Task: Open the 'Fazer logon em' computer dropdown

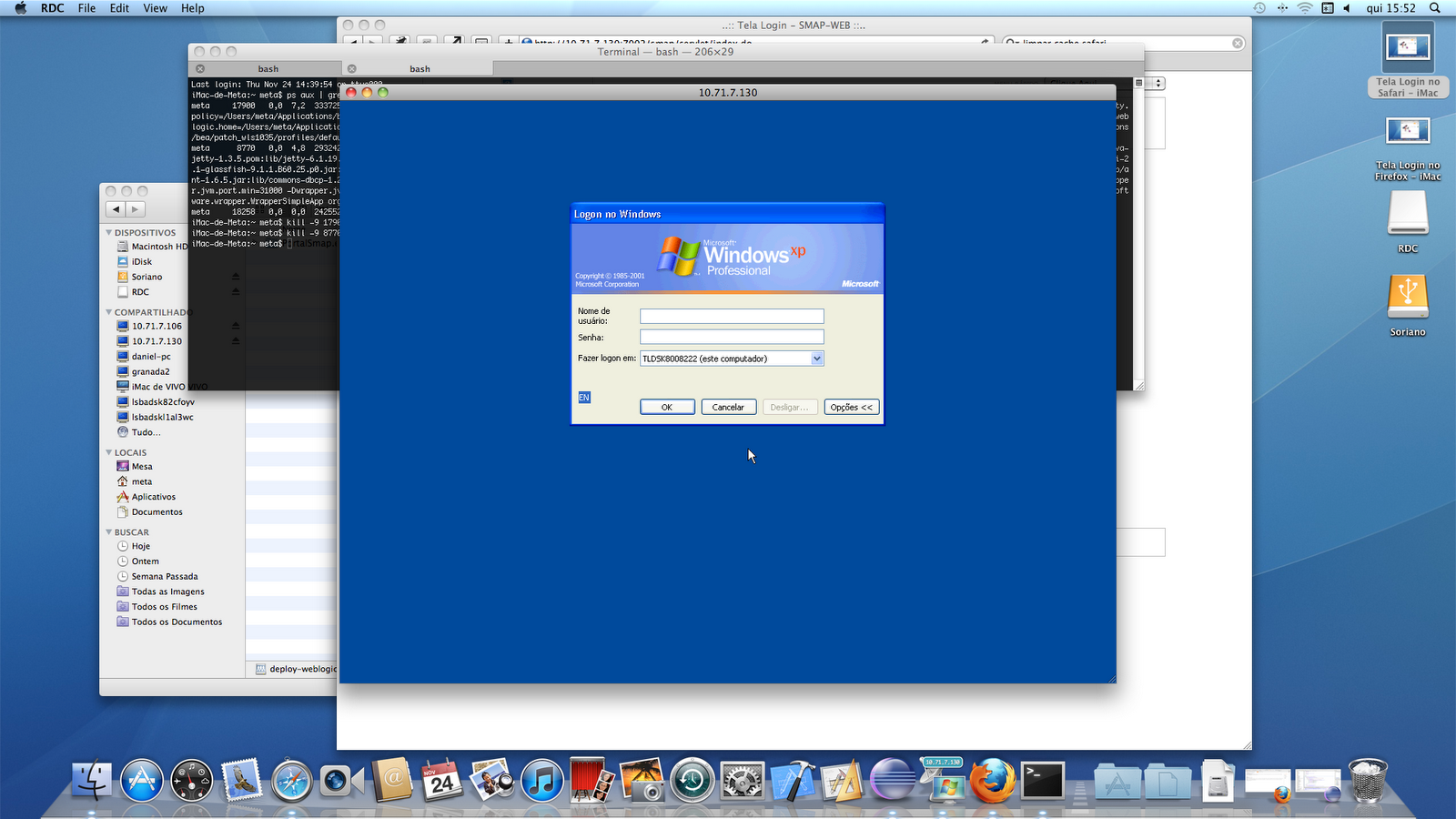Action: tap(816, 359)
